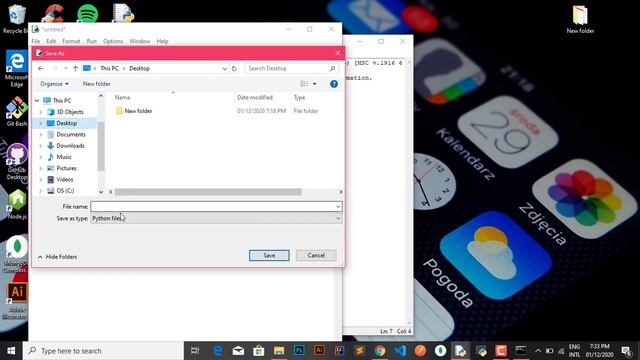
Task: Open Postman from taskbar
Action: (x=420, y=351)
